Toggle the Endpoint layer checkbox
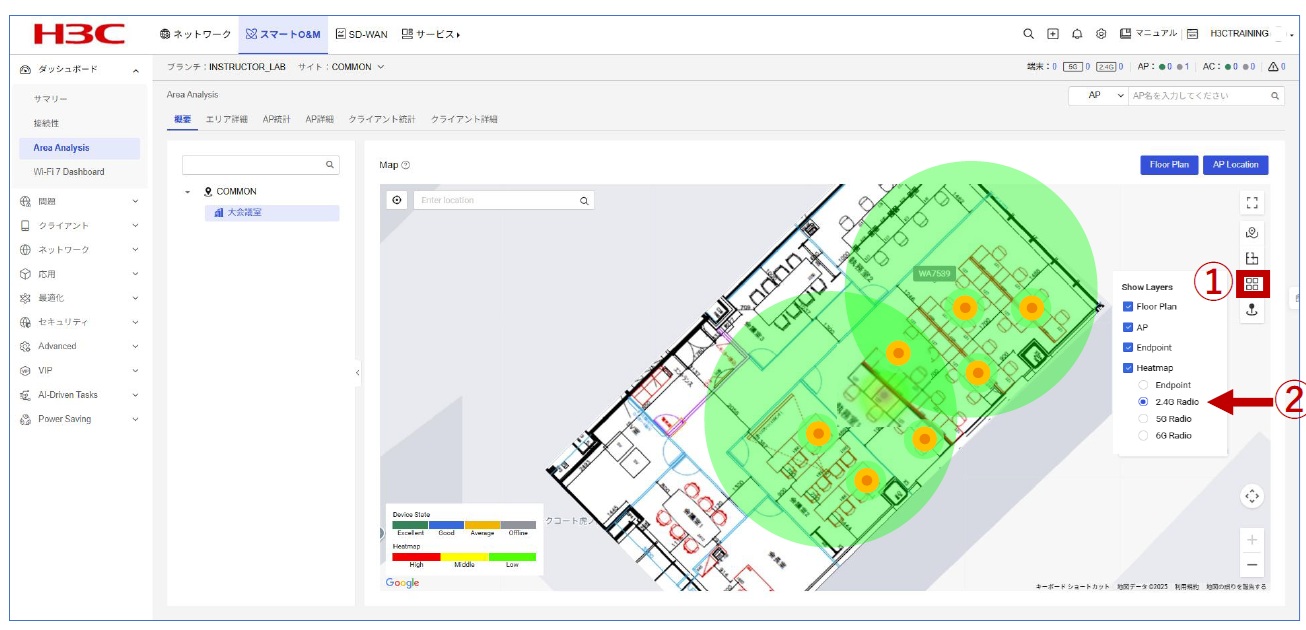The width and height of the screenshot is (1306, 630). click(1129, 347)
